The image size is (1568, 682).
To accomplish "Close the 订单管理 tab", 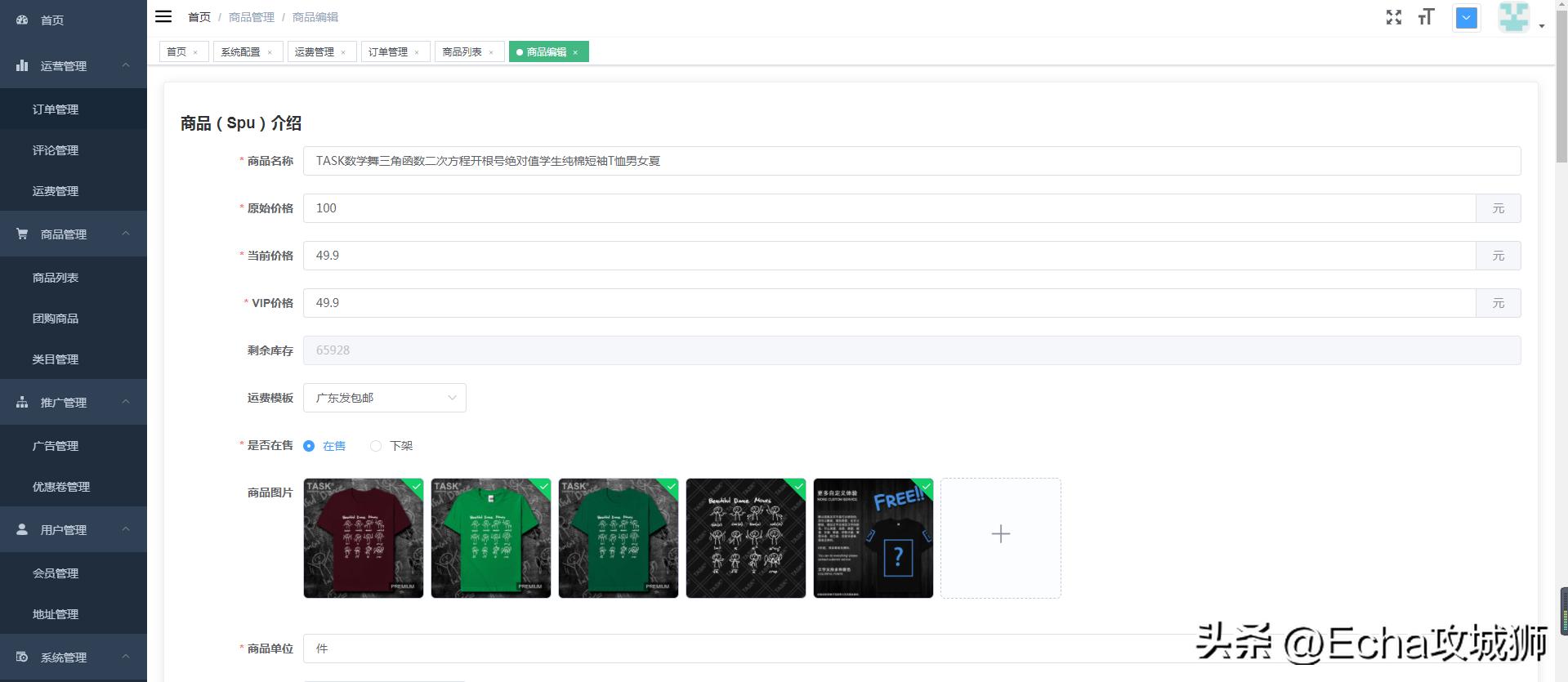I will 417,52.
